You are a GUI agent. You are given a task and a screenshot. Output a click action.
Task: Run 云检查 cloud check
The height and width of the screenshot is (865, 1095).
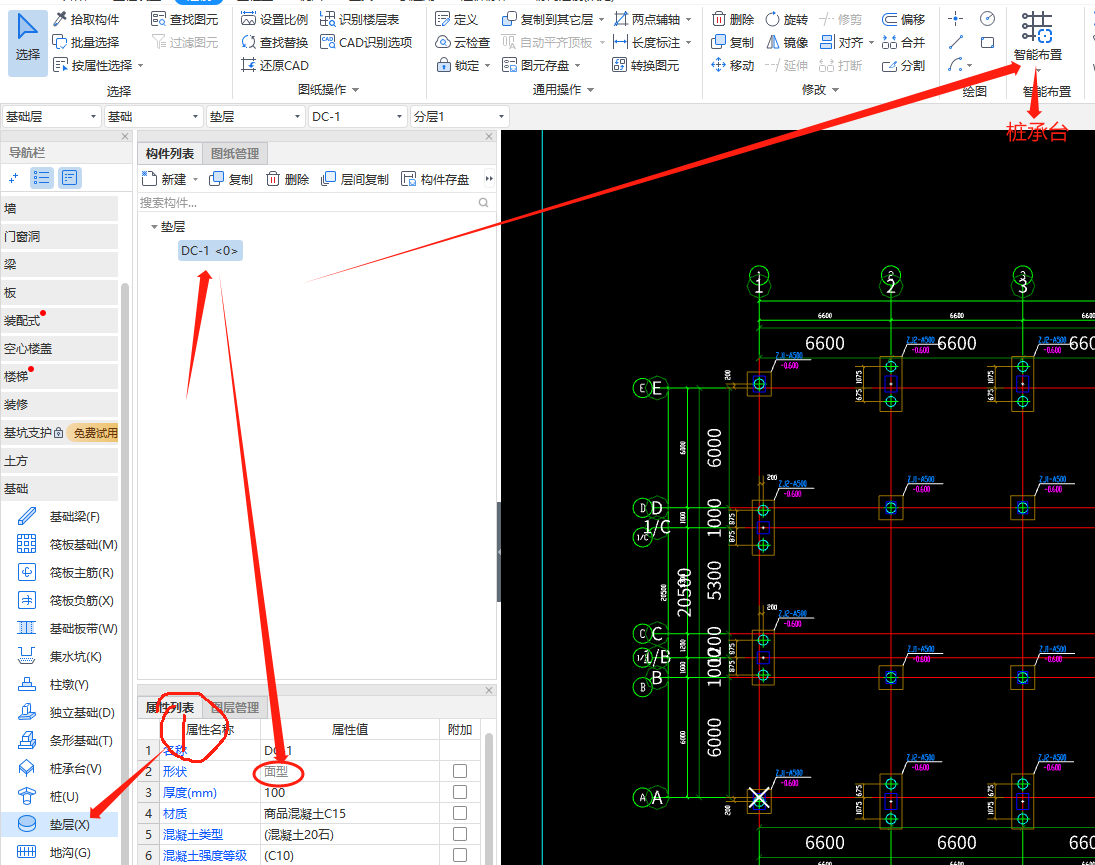tap(463, 43)
